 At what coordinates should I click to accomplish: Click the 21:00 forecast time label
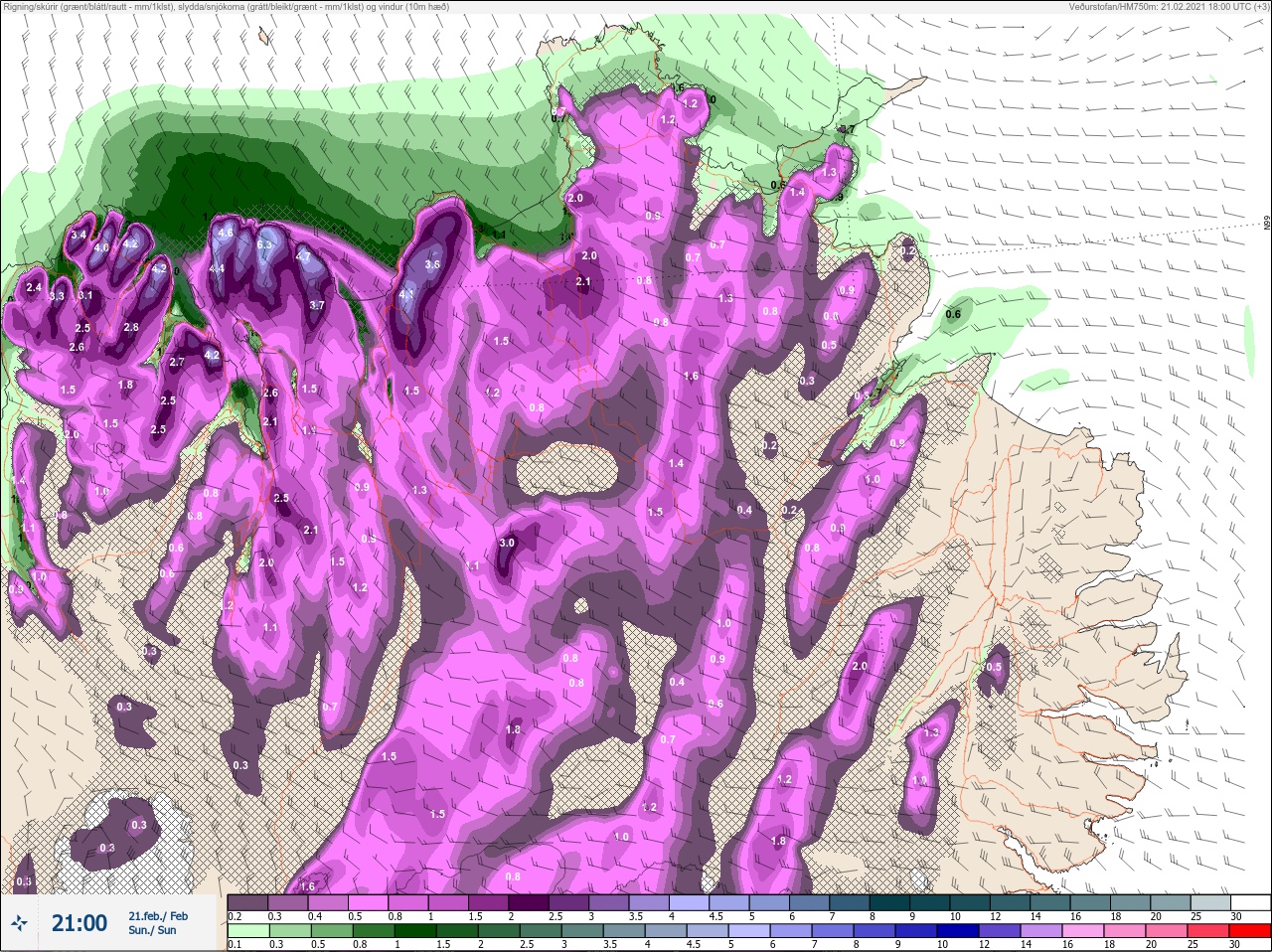79,923
